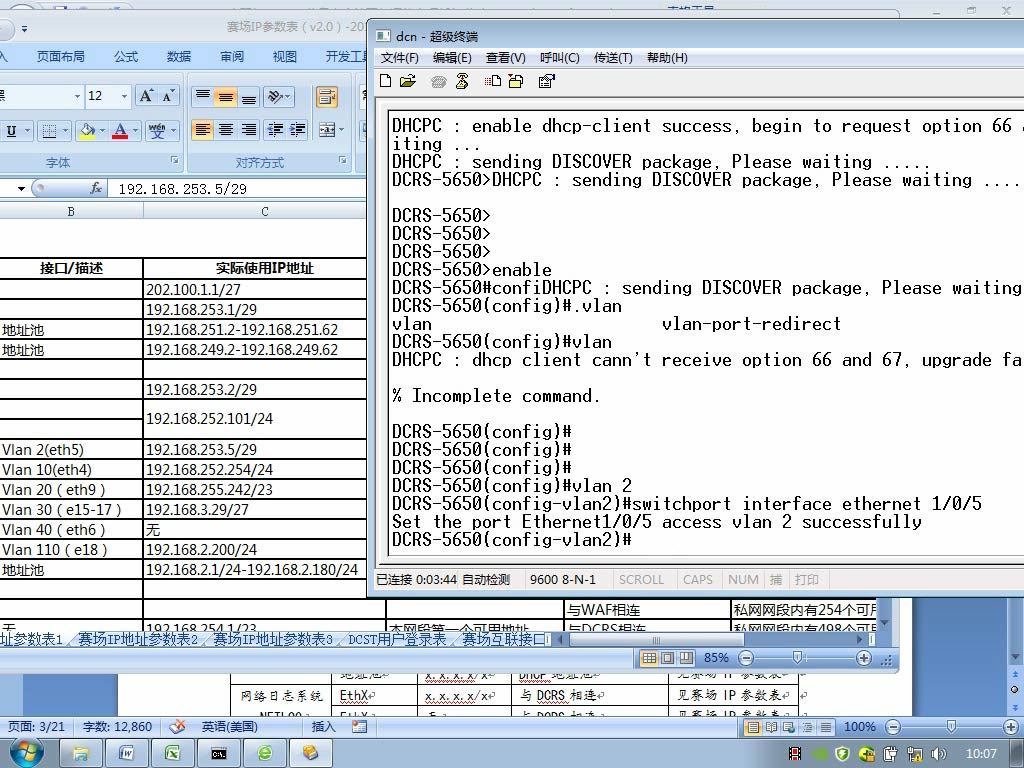This screenshot has height=768, width=1024.
Task: Toggle Excel Wrap Text button
Action: click(327, 97)
